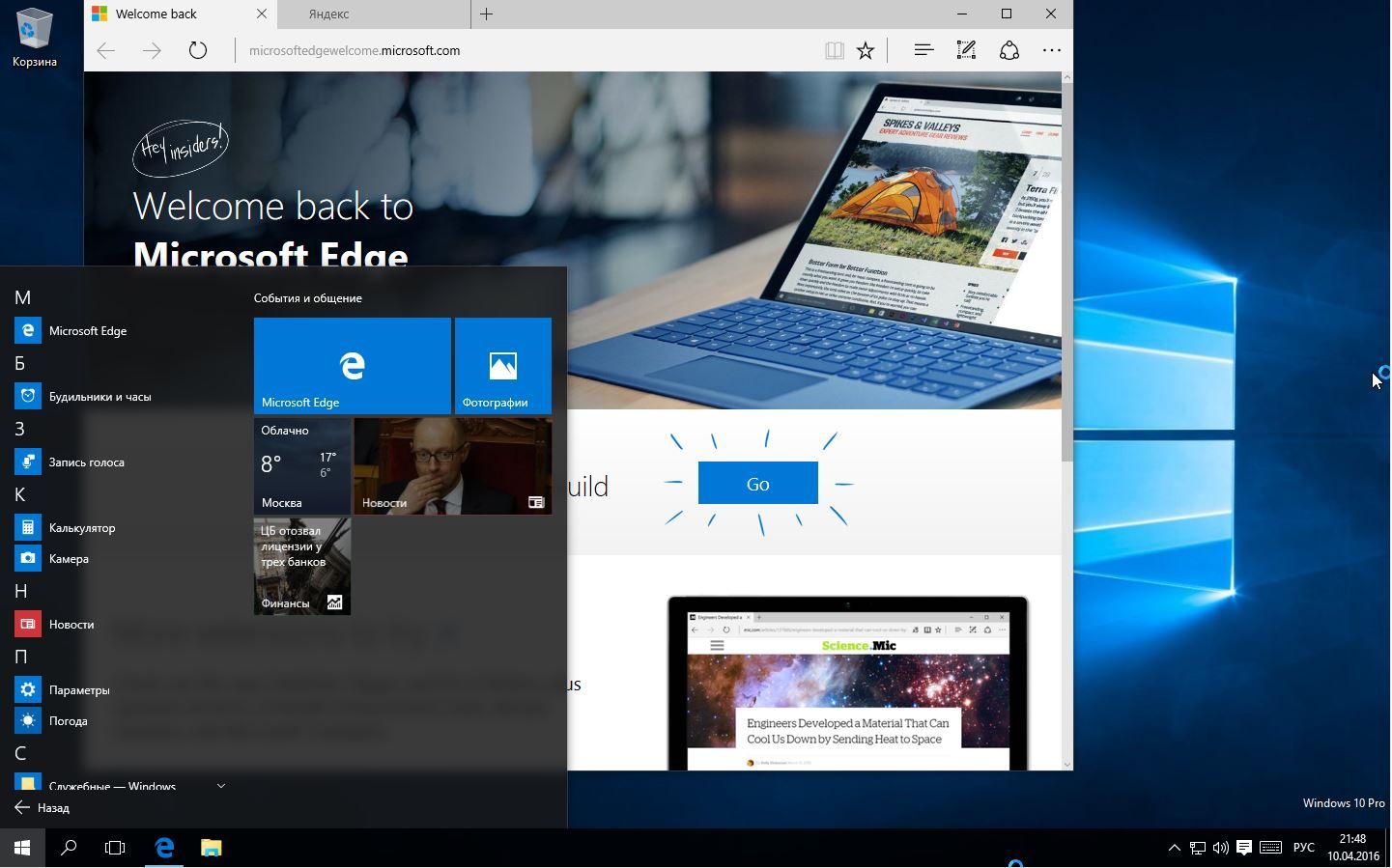The height and width of the screenshot is (868, 1392).
Task: Open Action Center notifications icon
Action: click(1244, 848)
